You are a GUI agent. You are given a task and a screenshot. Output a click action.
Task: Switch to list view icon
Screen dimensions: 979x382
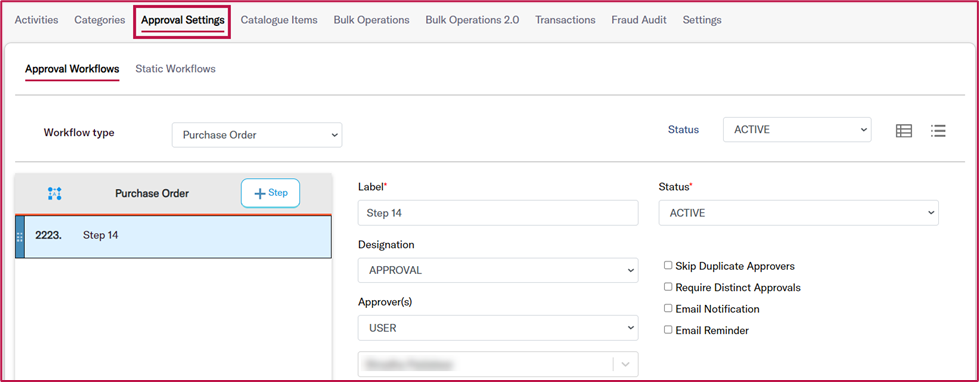938,130
